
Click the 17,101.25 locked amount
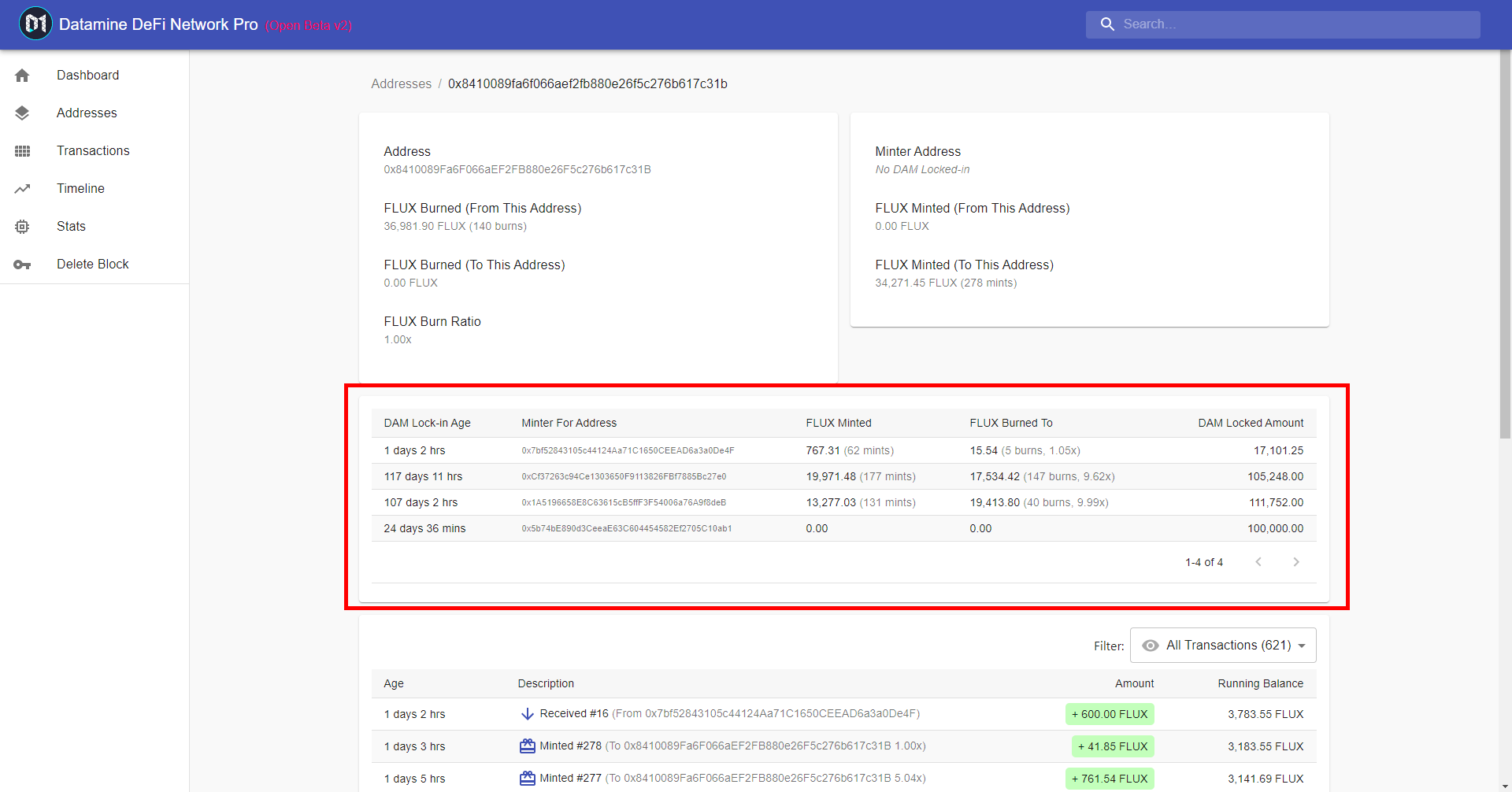(1278, 451)
